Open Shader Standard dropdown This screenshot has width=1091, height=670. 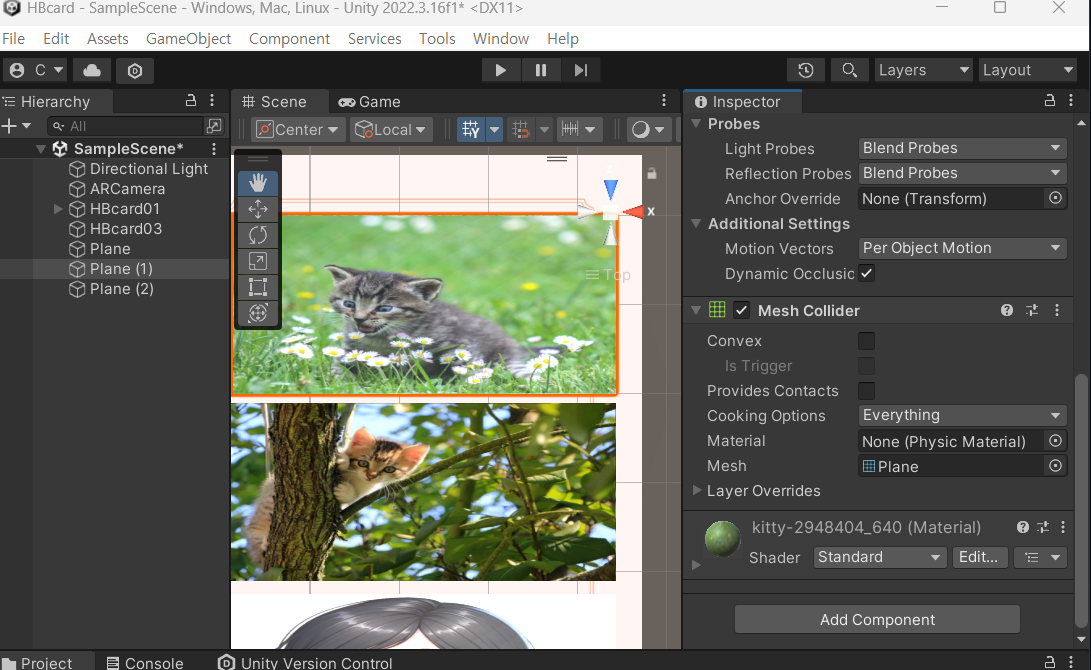click(879, 557)
